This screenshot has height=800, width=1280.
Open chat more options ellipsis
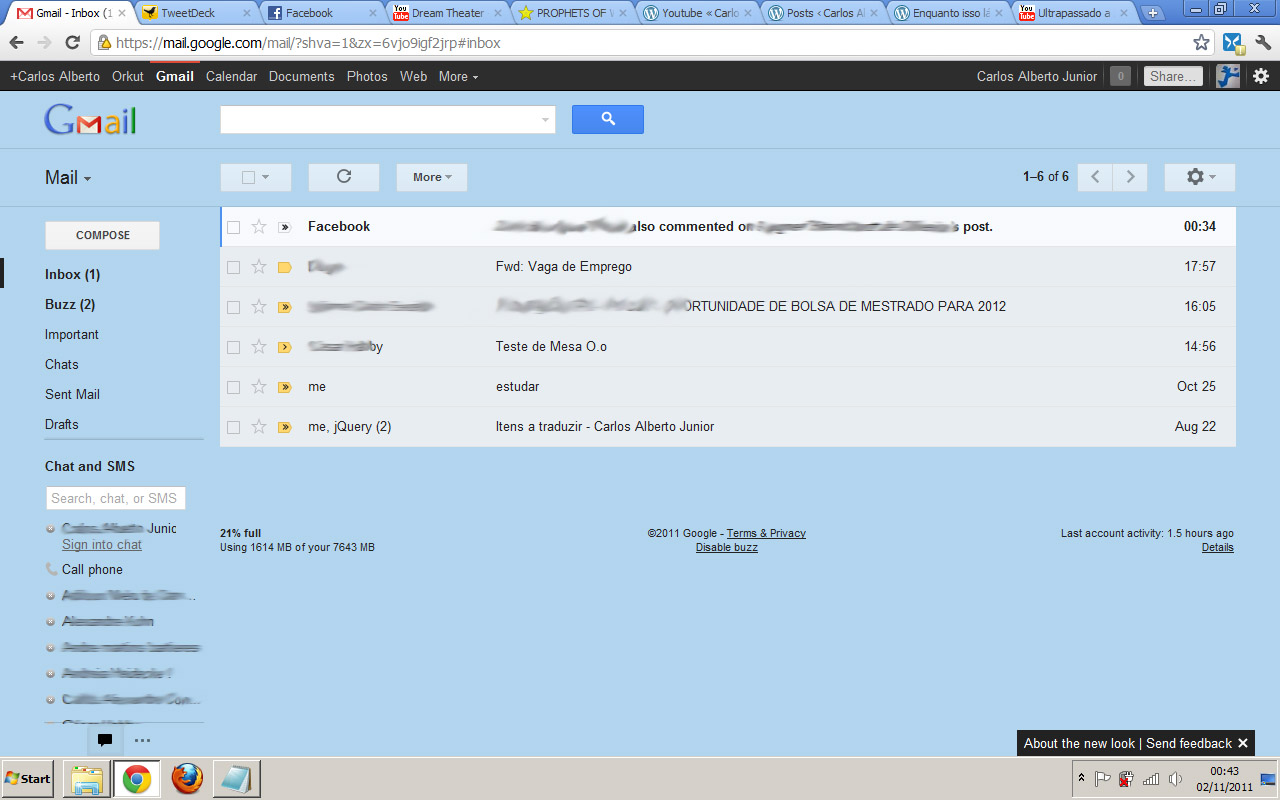coord(142,741)
